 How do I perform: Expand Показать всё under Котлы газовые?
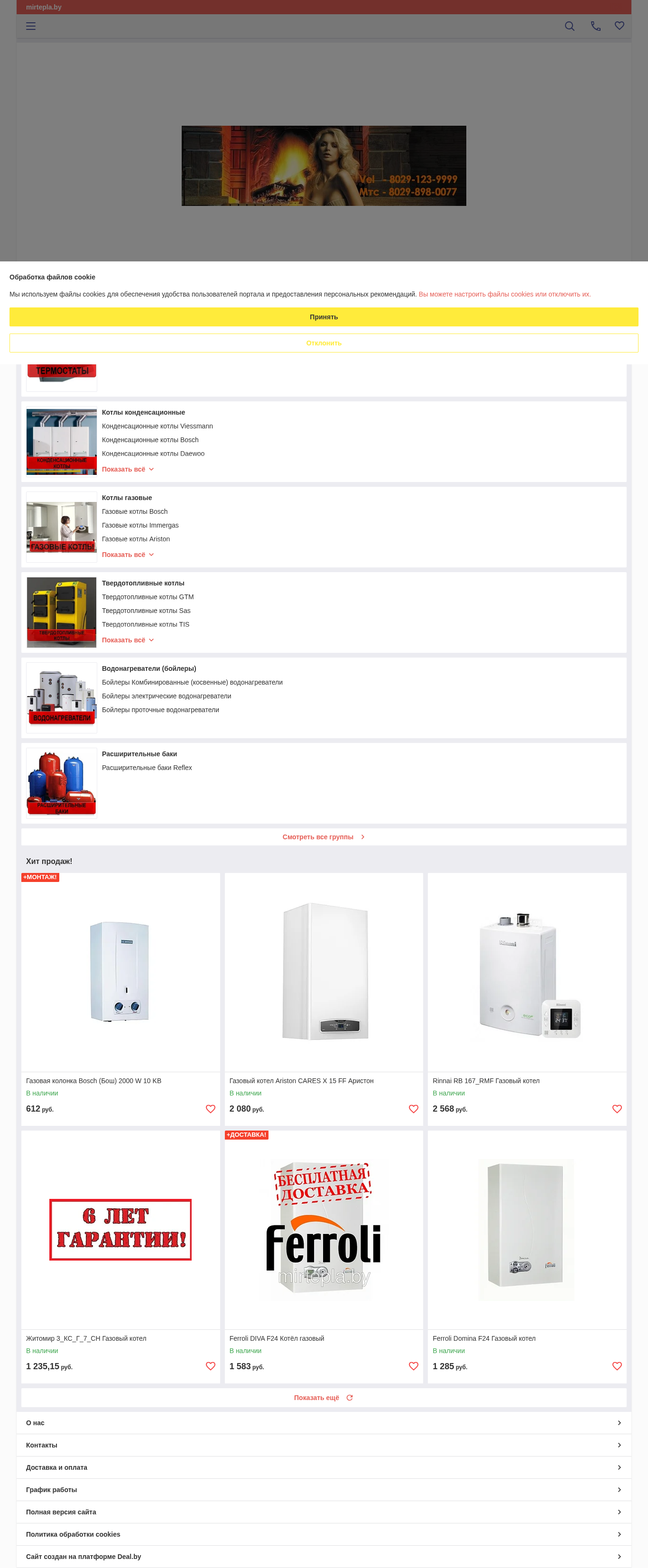click(x=128, y=555)
